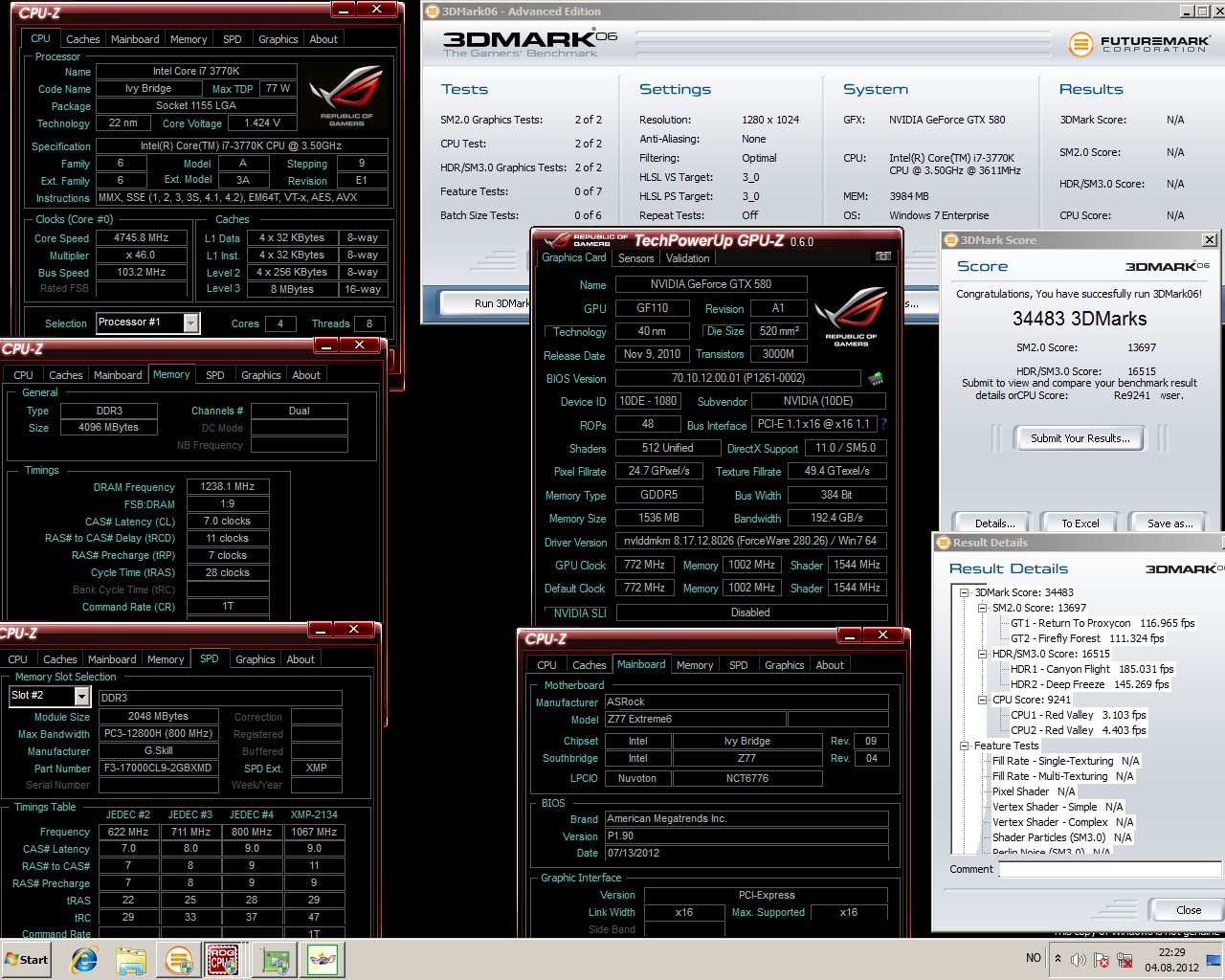Collapse SM2.0 Score tree node
The width and height of the screenshot is (1225, 980).
983,608
